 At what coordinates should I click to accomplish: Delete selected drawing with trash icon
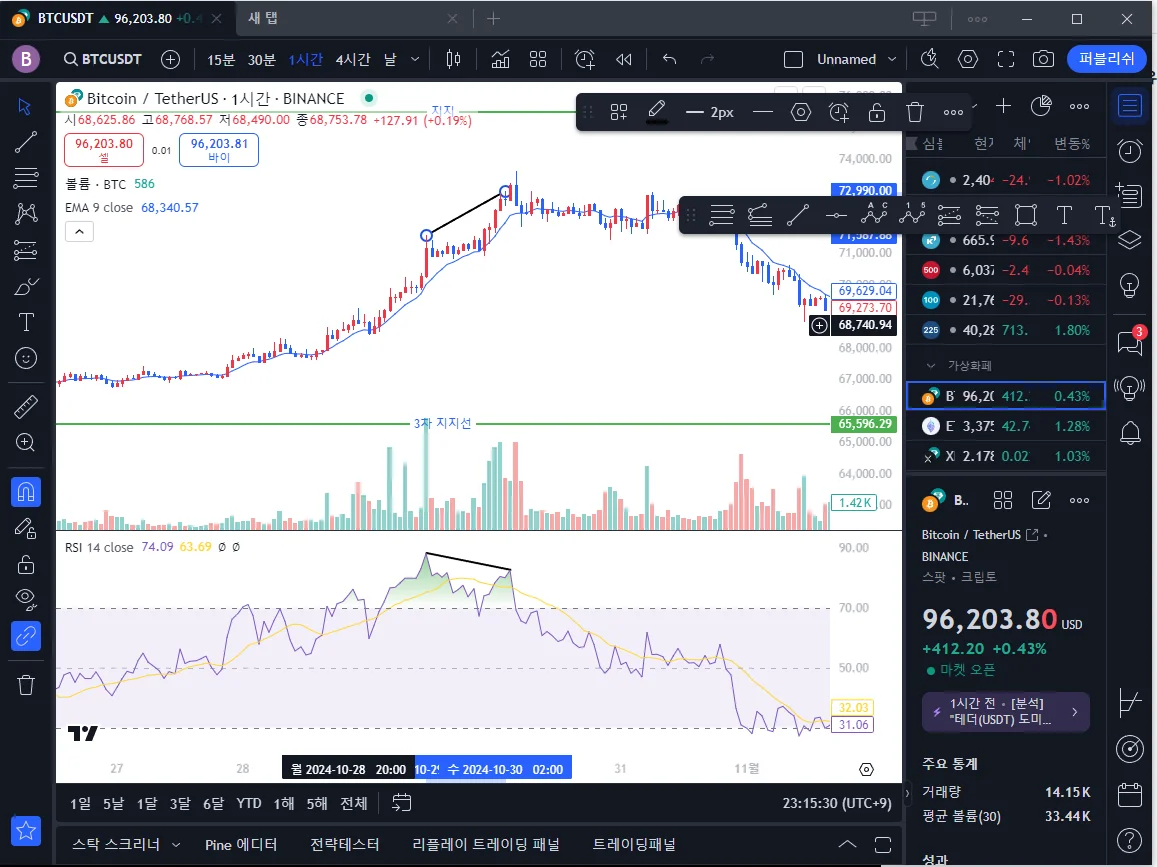click(915, 112)
